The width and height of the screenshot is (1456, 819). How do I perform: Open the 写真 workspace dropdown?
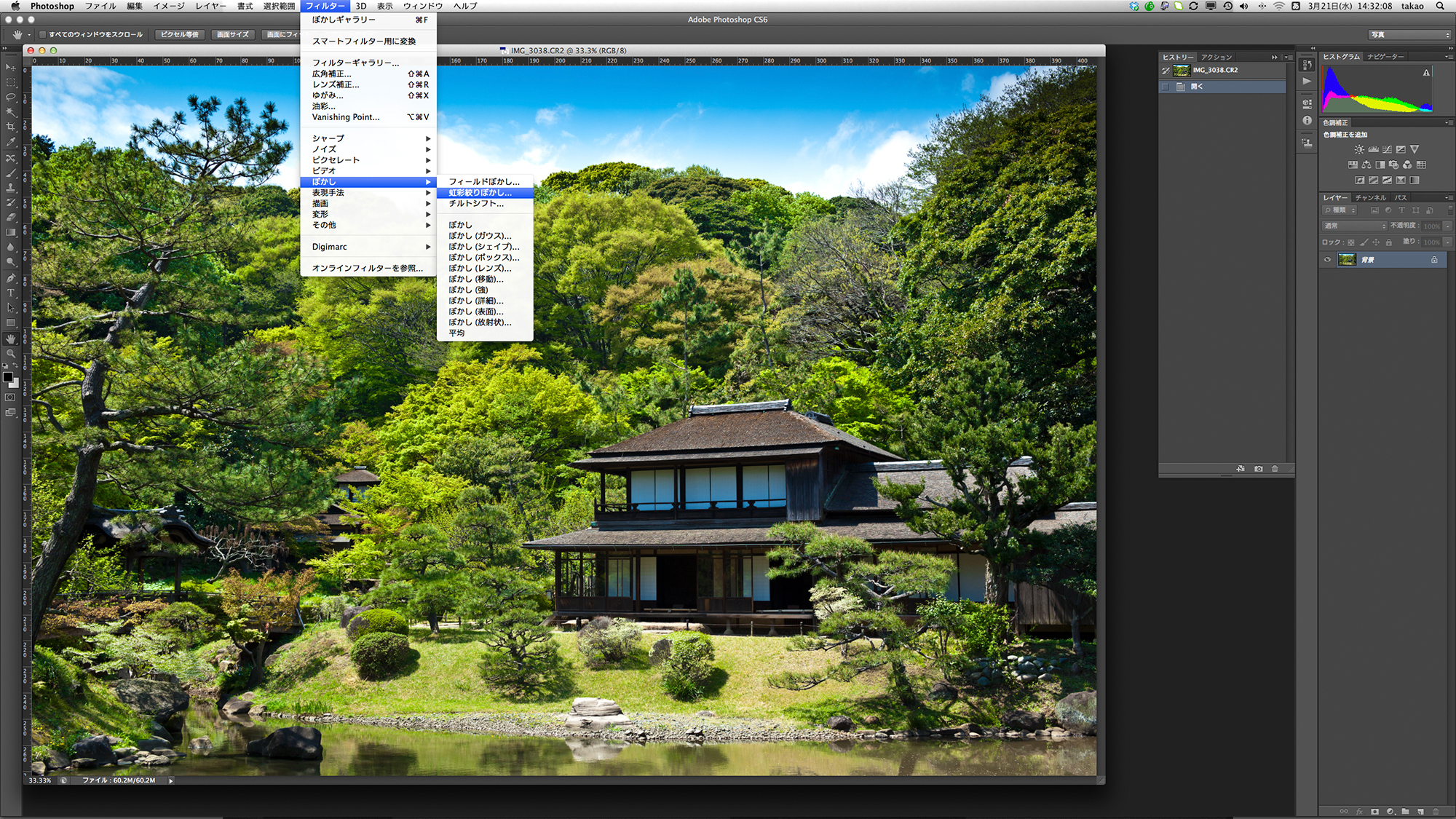pos(1410,34)
